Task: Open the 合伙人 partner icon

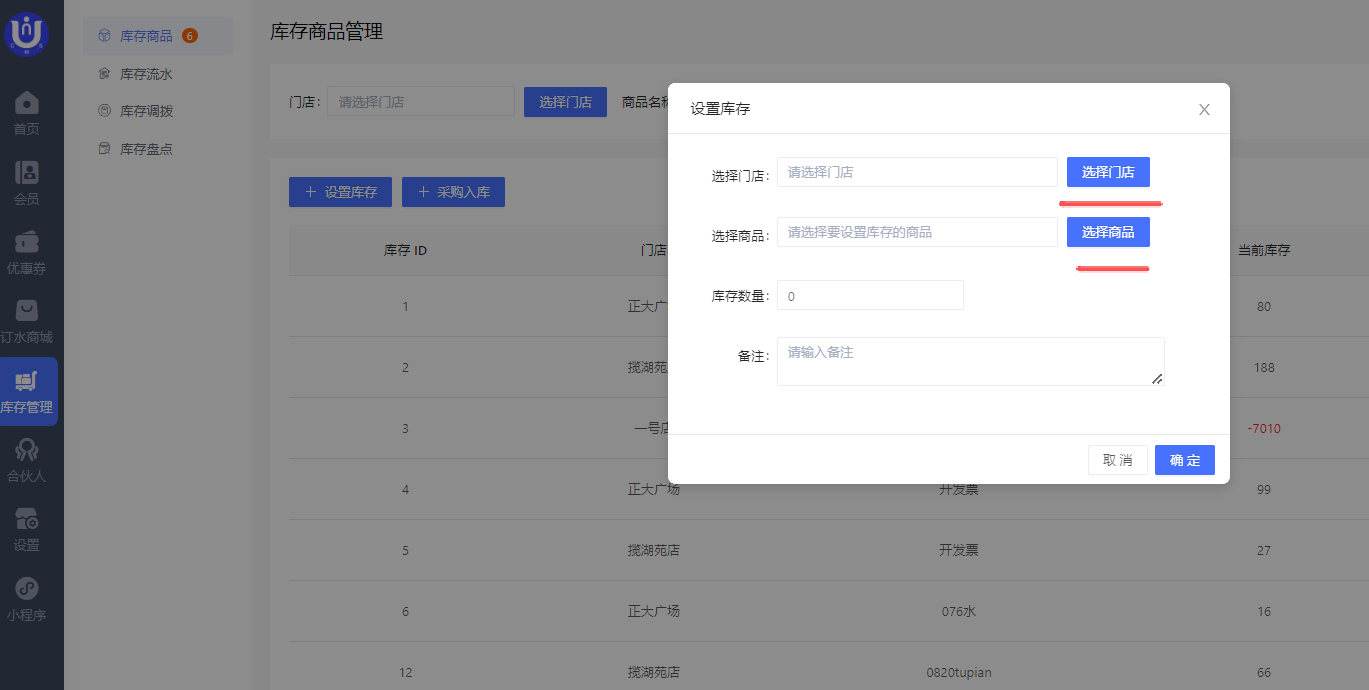Action: point(28,450)
